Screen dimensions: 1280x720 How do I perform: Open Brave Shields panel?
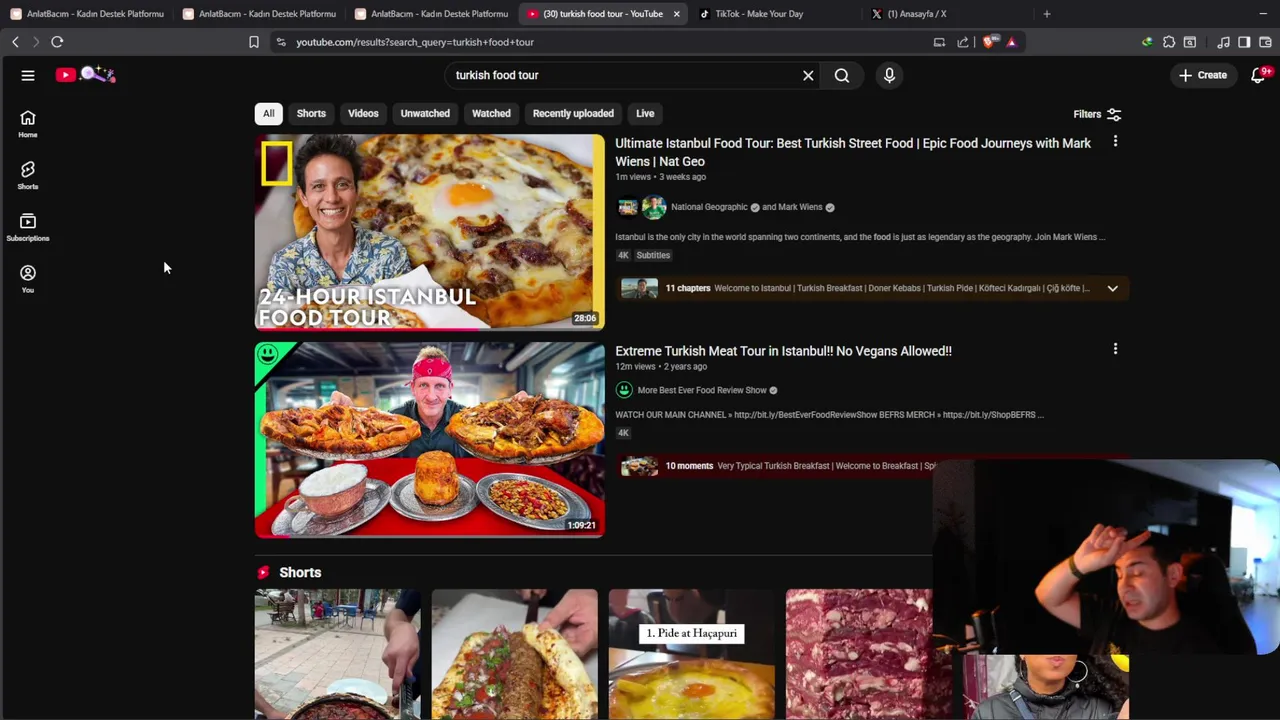(x=990, y=42)
